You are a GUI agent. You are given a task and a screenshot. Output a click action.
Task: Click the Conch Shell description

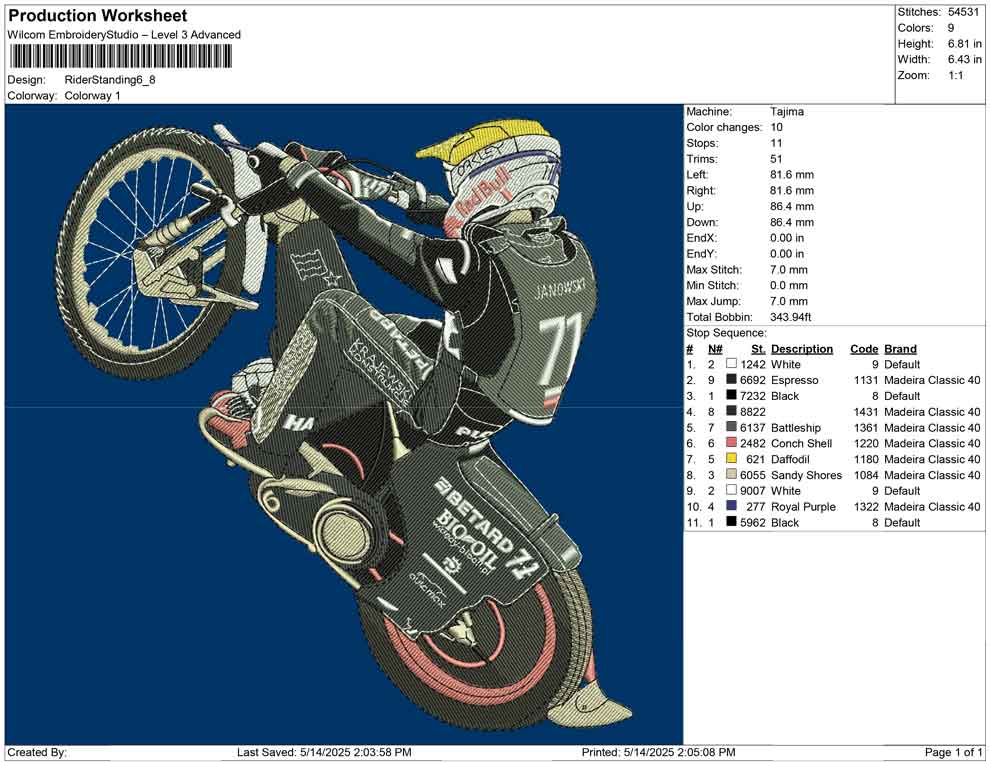coord(801,443)
